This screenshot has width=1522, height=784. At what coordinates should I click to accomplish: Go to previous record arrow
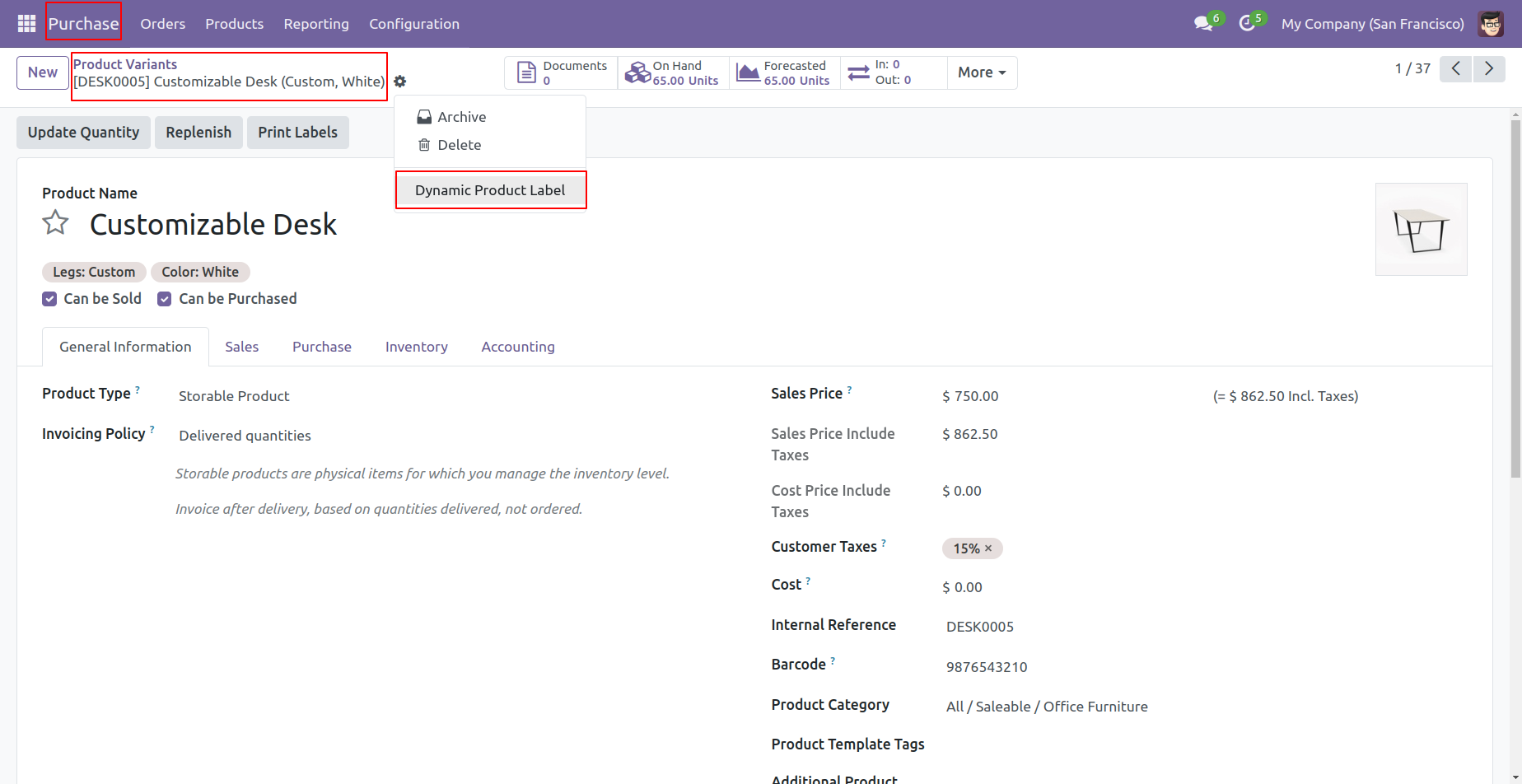click(1456, 68)
